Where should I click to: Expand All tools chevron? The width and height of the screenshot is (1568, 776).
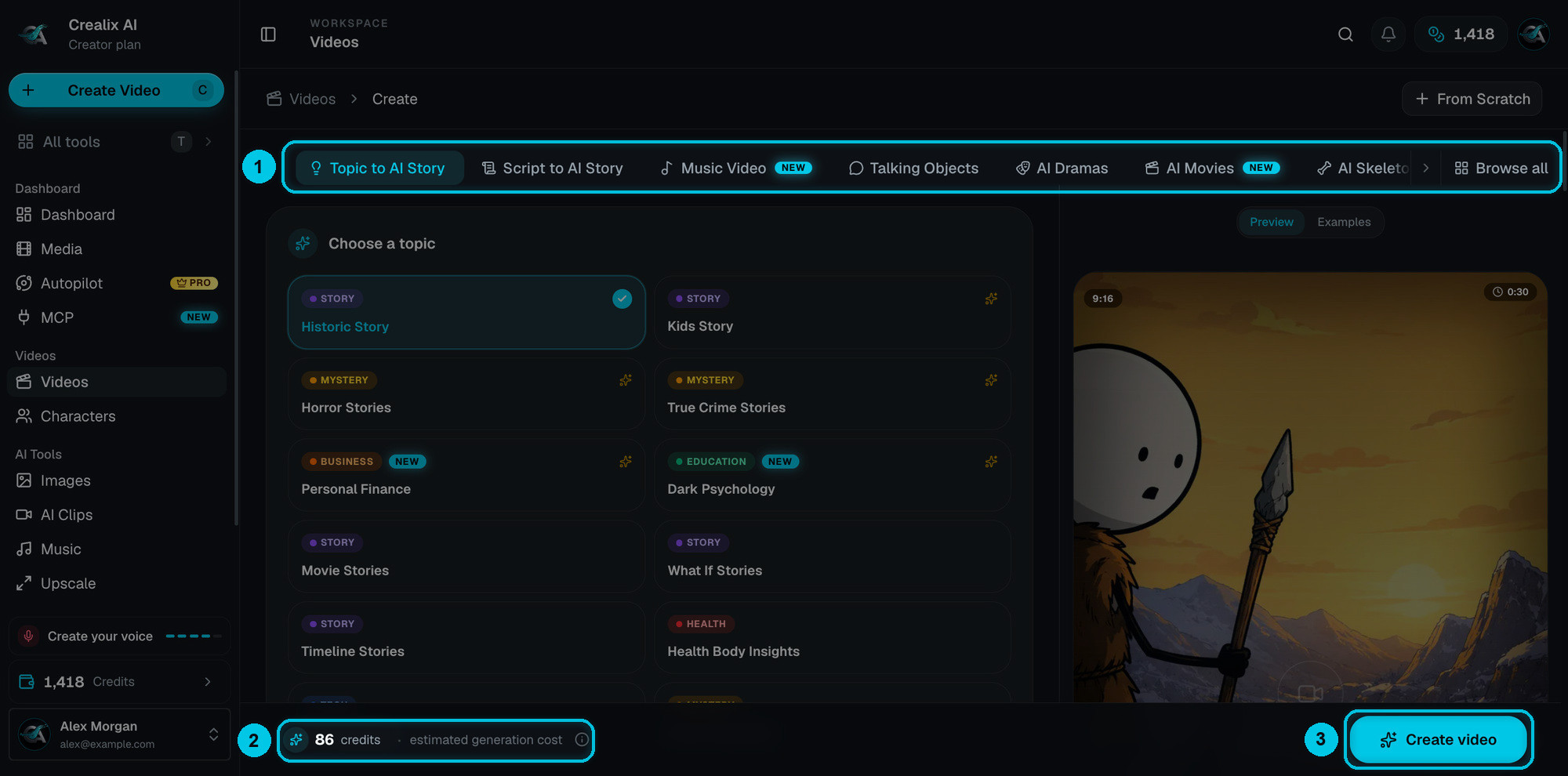pos(209,142)
